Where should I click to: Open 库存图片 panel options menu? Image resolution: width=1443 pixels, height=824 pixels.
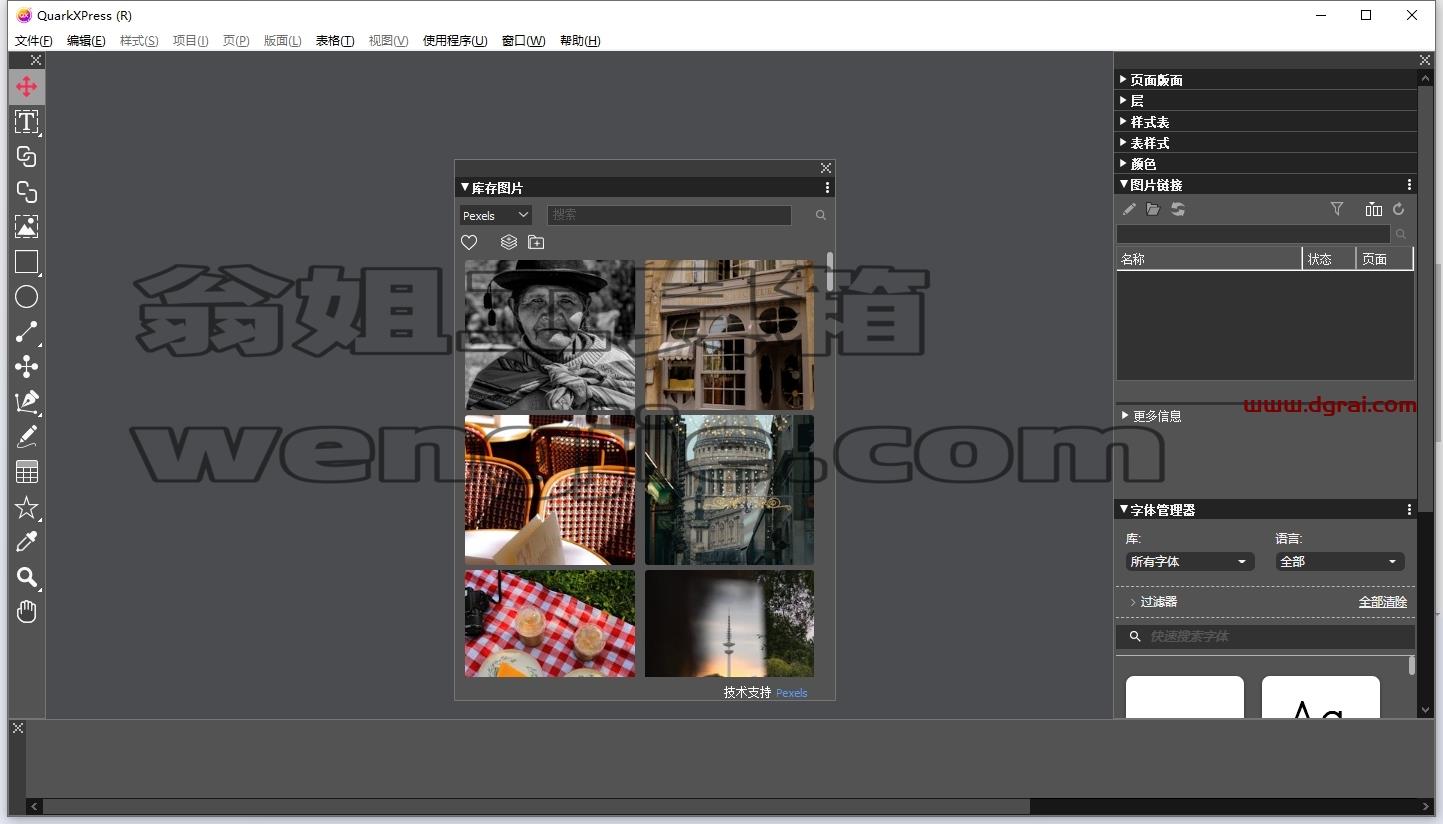[827, 188]
